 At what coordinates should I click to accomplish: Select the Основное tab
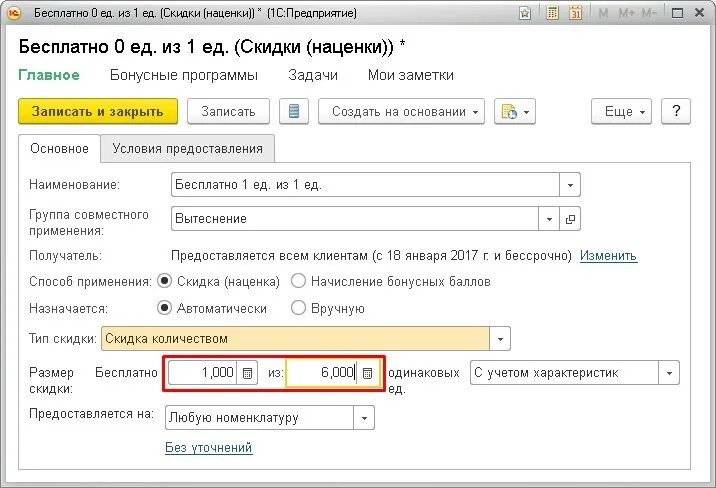click(x=59, y=148)
